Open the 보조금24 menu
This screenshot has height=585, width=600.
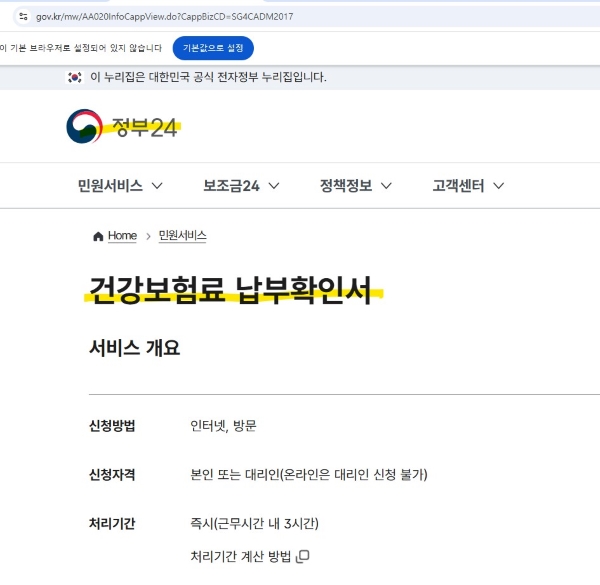pyautogui.click(x=231, y=186)
